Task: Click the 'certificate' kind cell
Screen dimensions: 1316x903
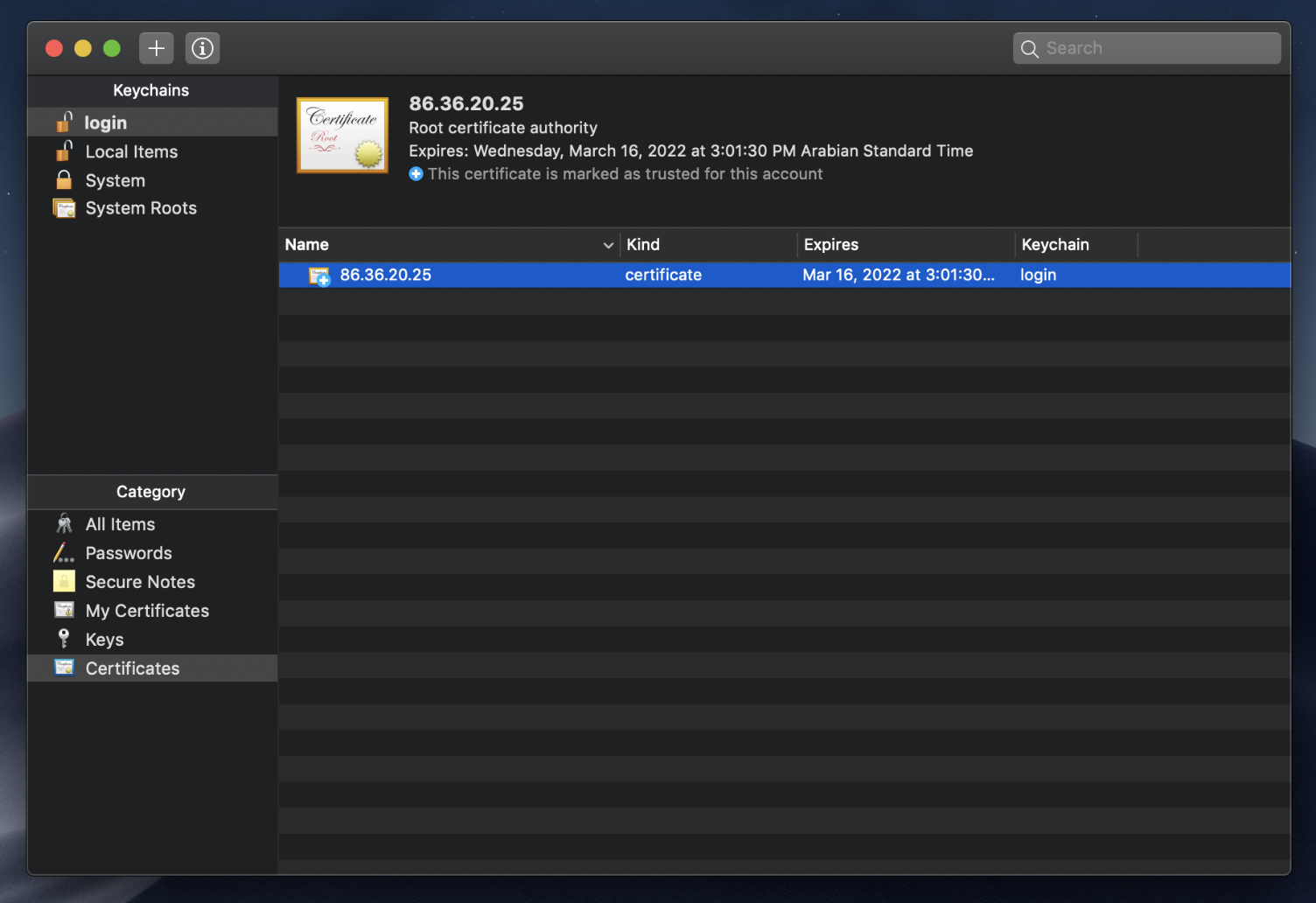Action: point(663,275)
